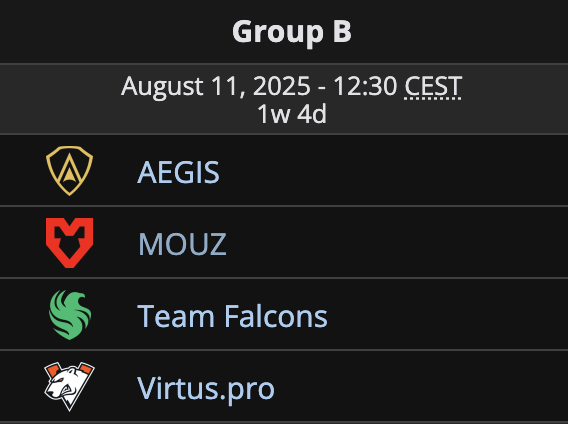Click the 12:30 start time

point(365,86)
